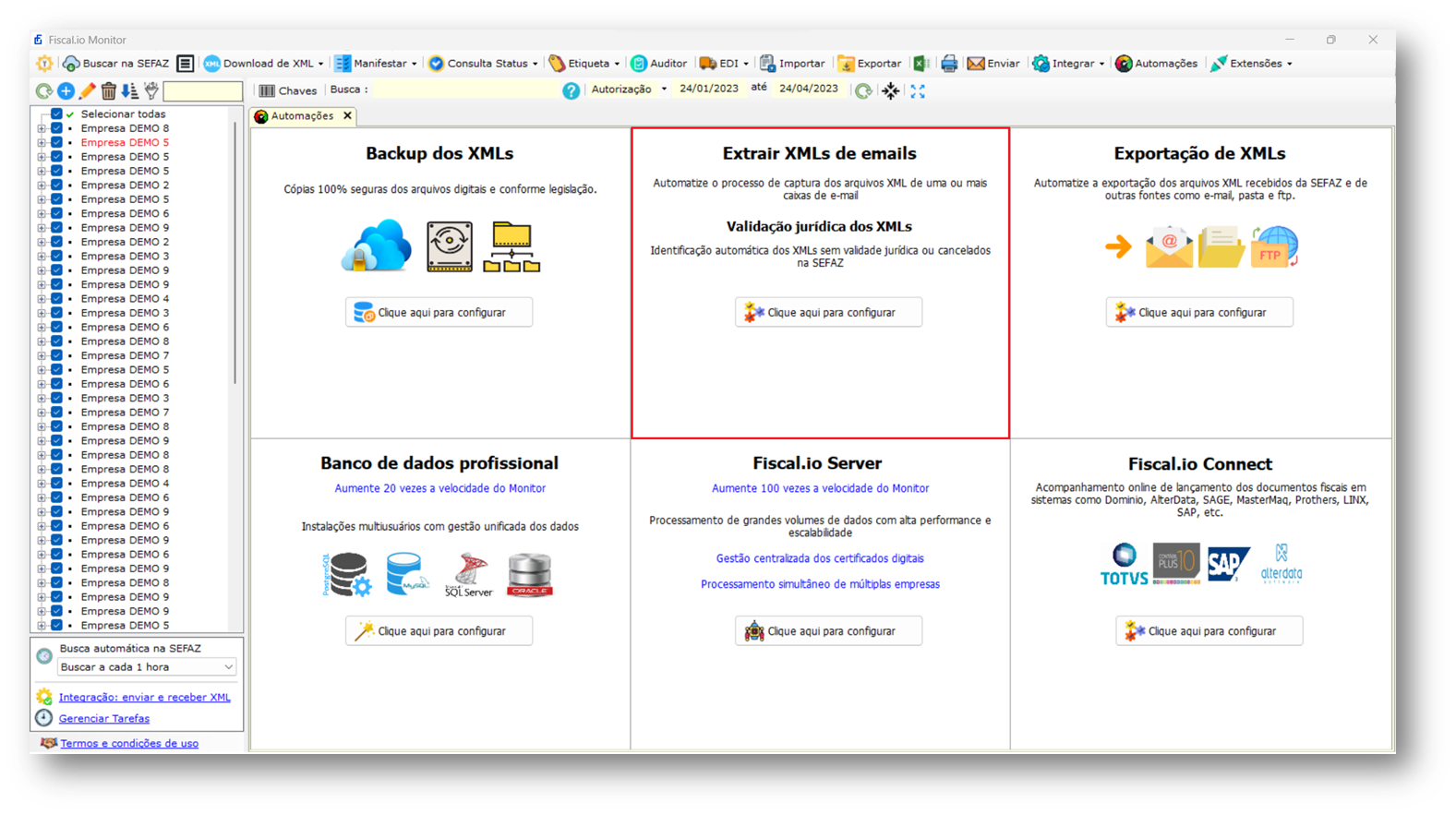The width and height of the screenshot is (1456, 814).
Task: Click the Integrar gear icon
Action: [1041, 64]
